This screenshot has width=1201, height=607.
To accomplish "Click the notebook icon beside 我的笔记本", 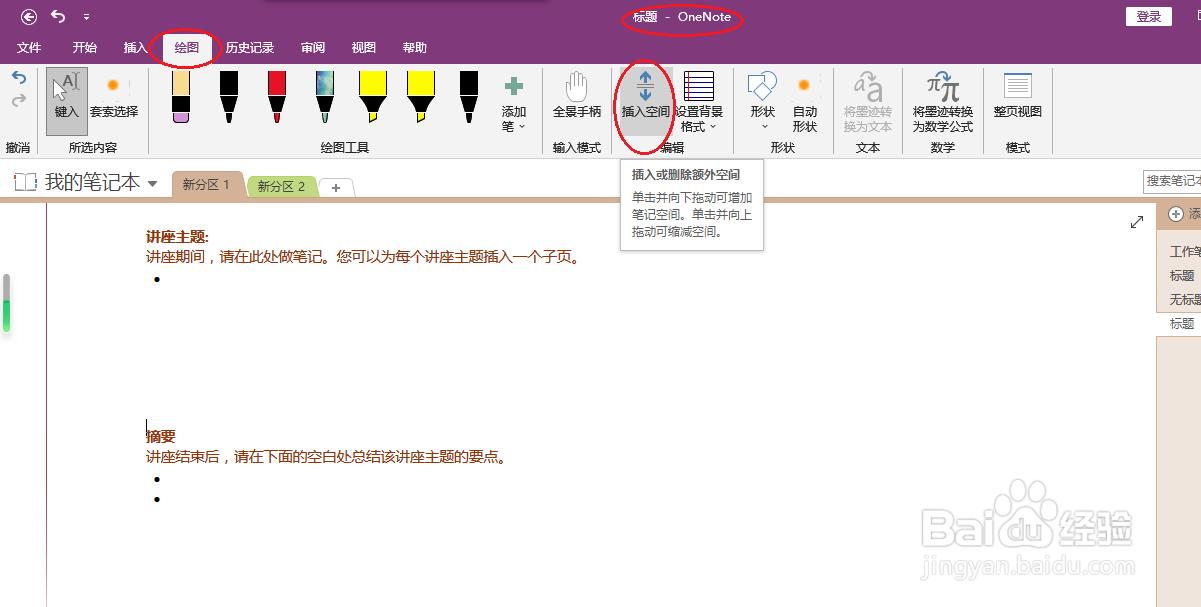I will [24, 182].
